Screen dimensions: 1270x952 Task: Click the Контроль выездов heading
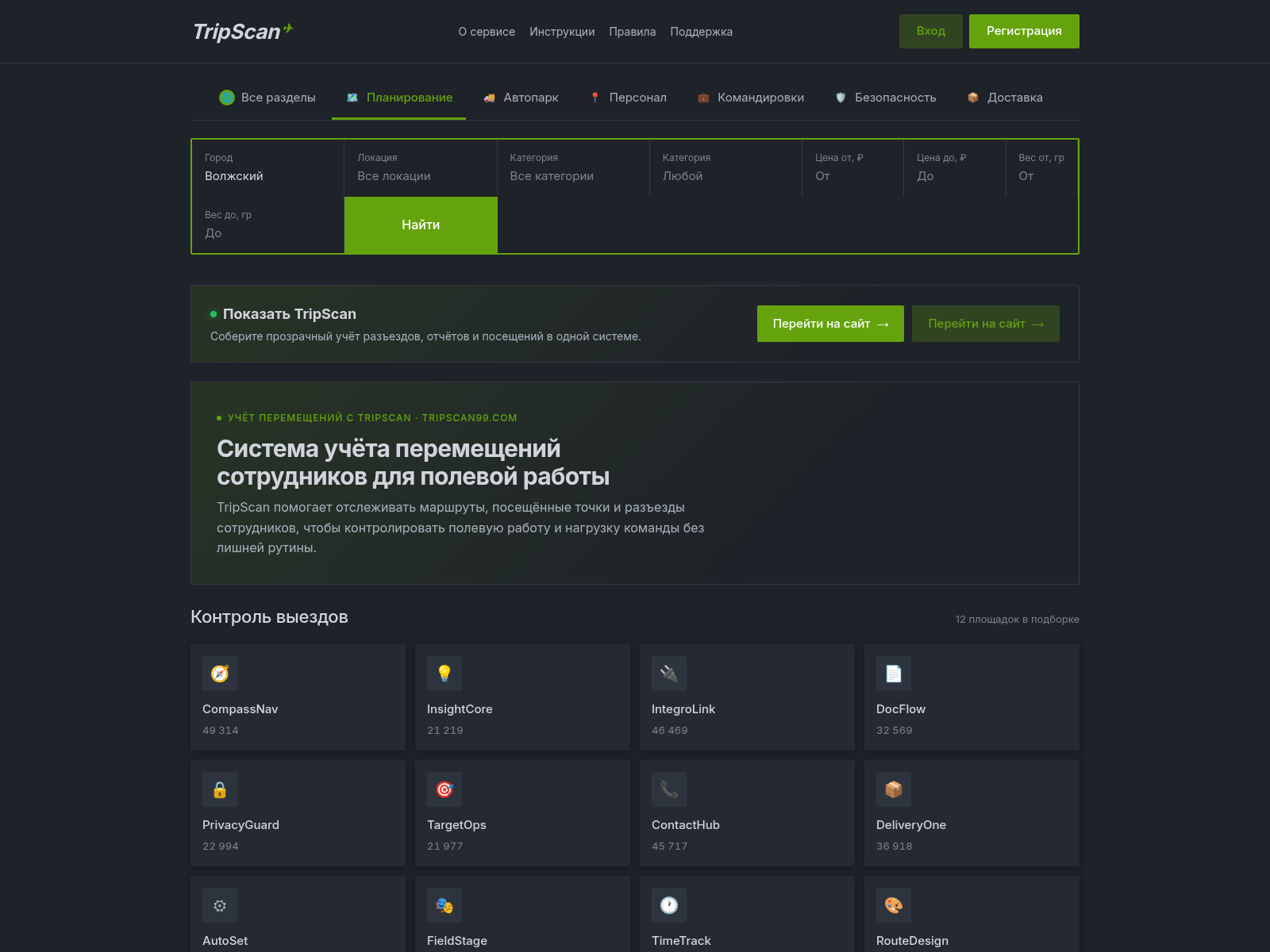point(269,617)
